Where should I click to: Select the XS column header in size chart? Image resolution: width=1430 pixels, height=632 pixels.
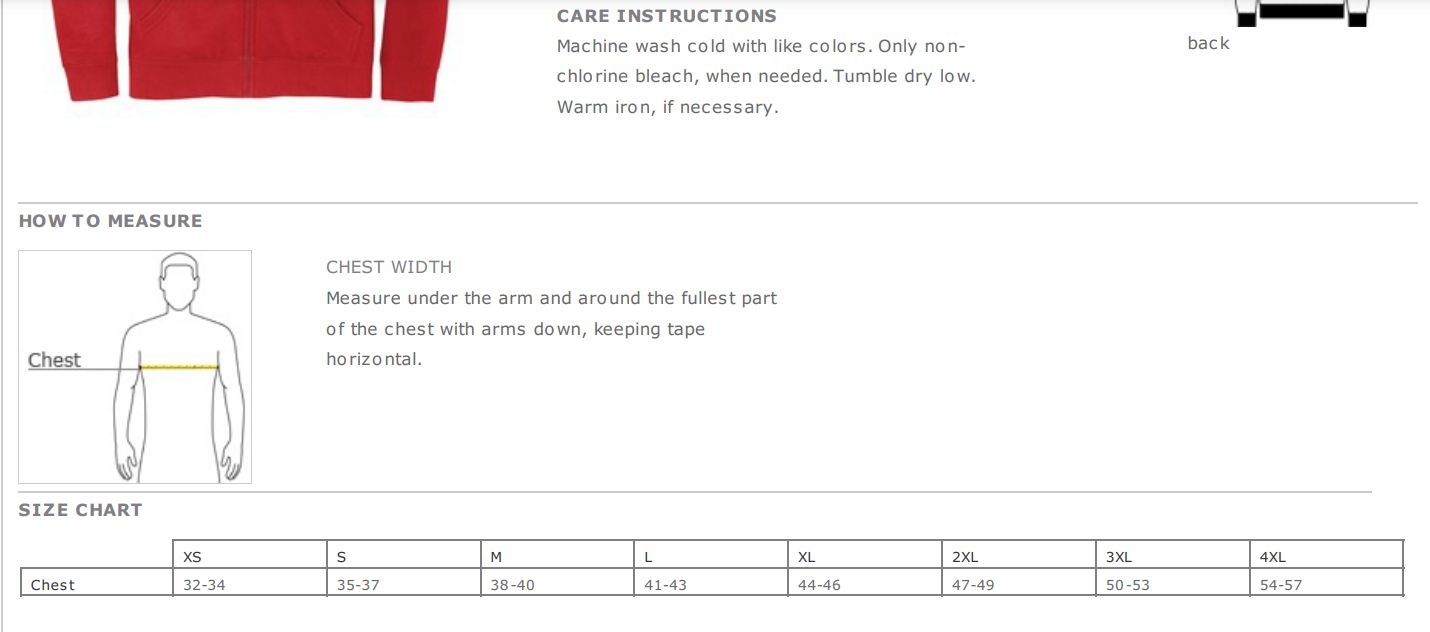tap(192, 557)
